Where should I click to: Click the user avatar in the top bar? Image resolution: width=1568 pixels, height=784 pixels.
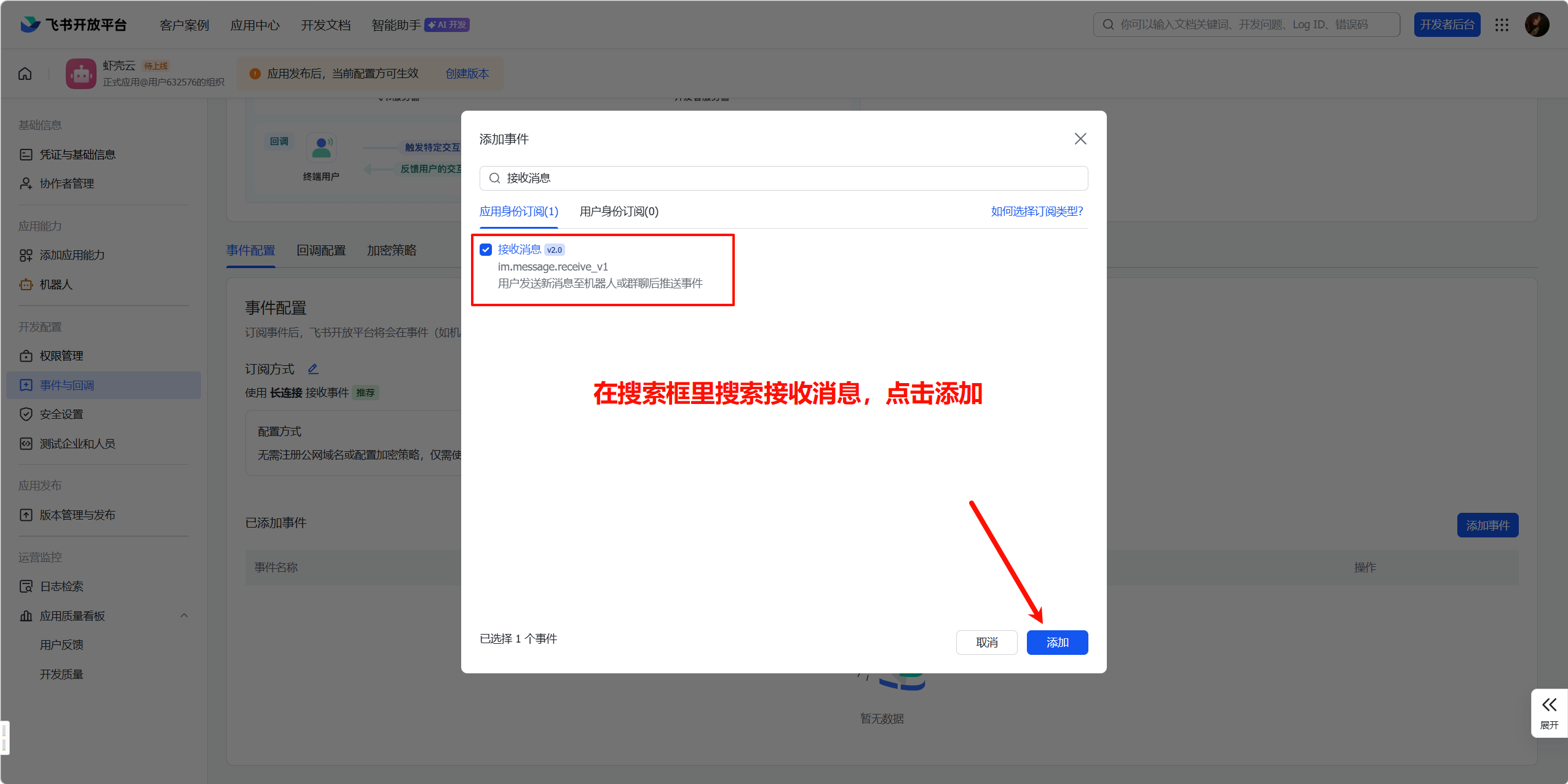(1537, 25)
